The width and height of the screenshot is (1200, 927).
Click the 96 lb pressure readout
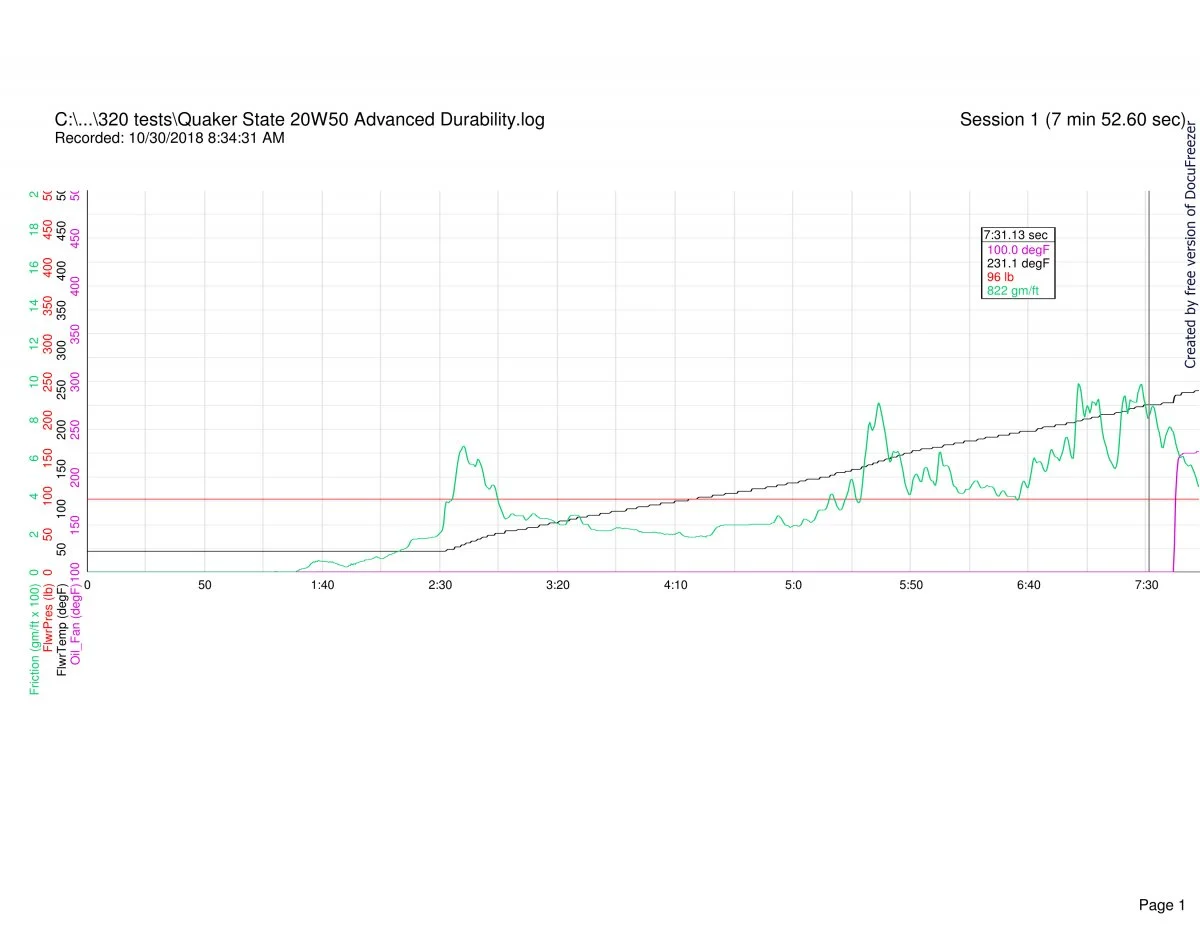point(1000,277)
